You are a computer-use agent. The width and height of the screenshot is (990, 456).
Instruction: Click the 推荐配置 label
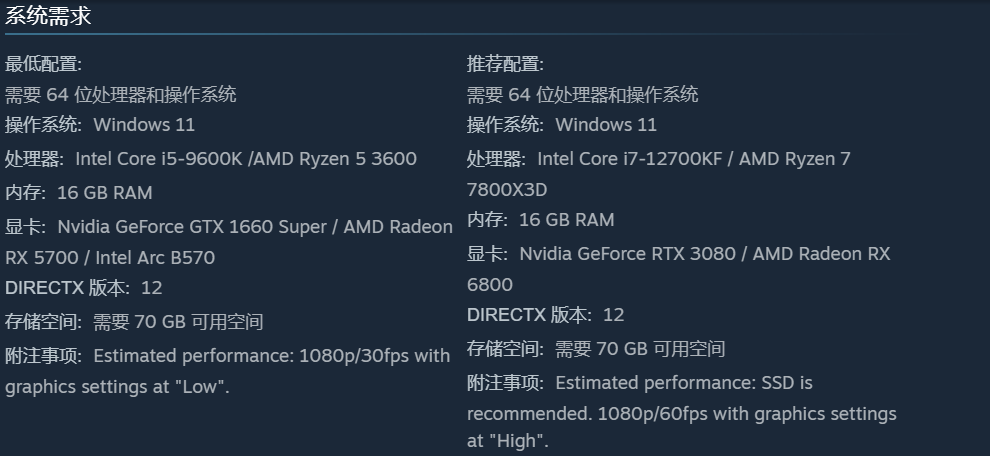tap(505, 65)
